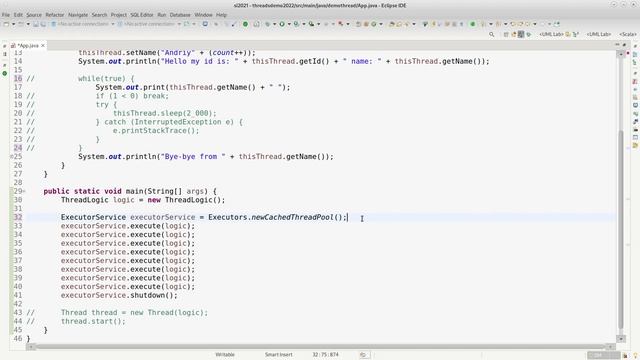Click 'Smart Insert' in the status bar
Viewport: 640px width, 360px height.
pyautogui.click(x=278, y=355)
